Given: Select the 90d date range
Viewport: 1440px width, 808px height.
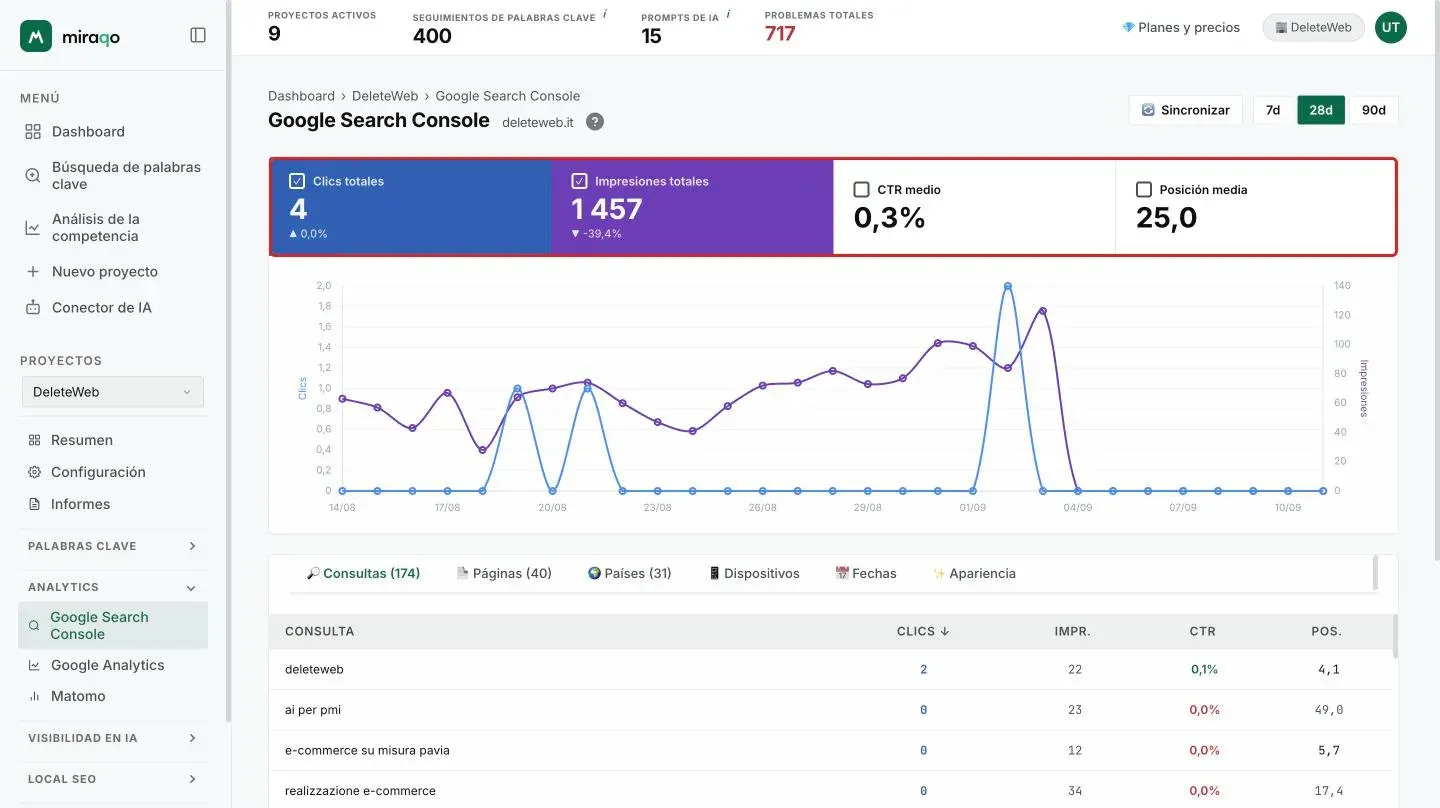Looking at the screenshot, I should click(1374, 110).
